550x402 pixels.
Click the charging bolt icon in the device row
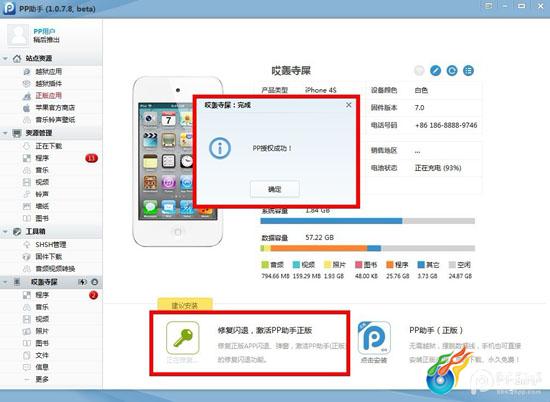[82, 282]
